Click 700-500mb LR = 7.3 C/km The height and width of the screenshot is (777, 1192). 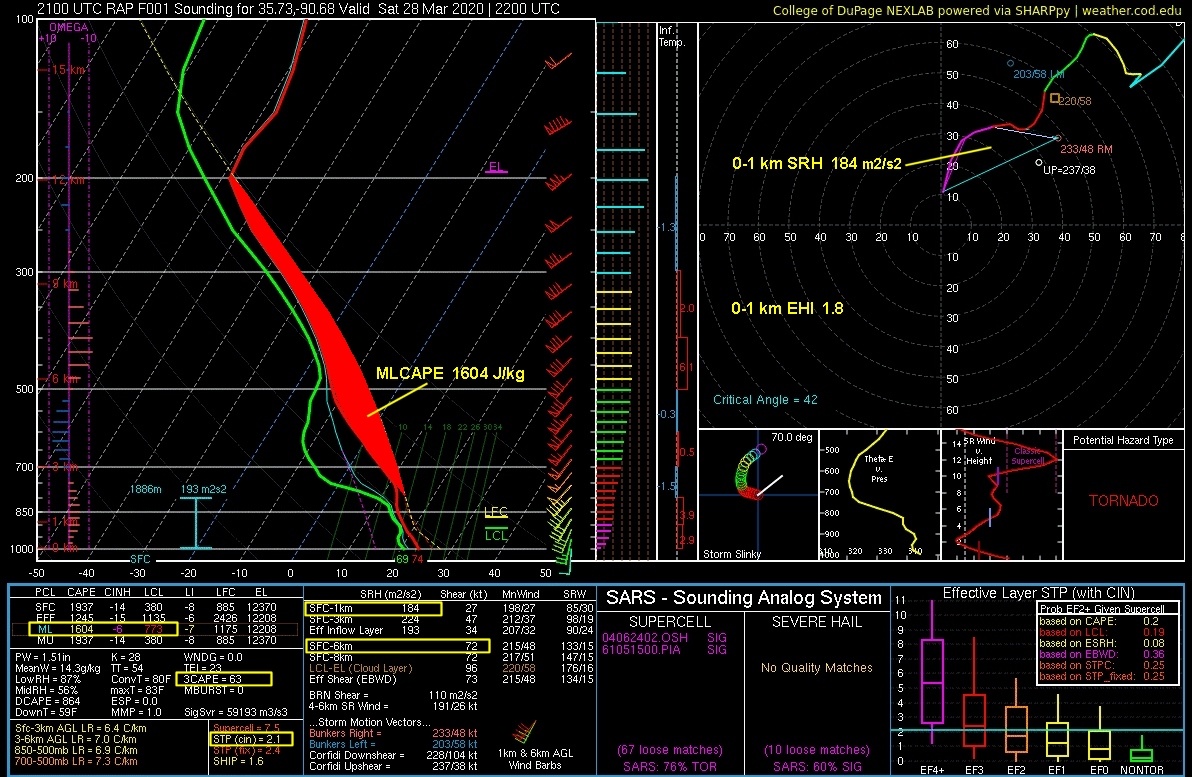click(x=76, y=761)
